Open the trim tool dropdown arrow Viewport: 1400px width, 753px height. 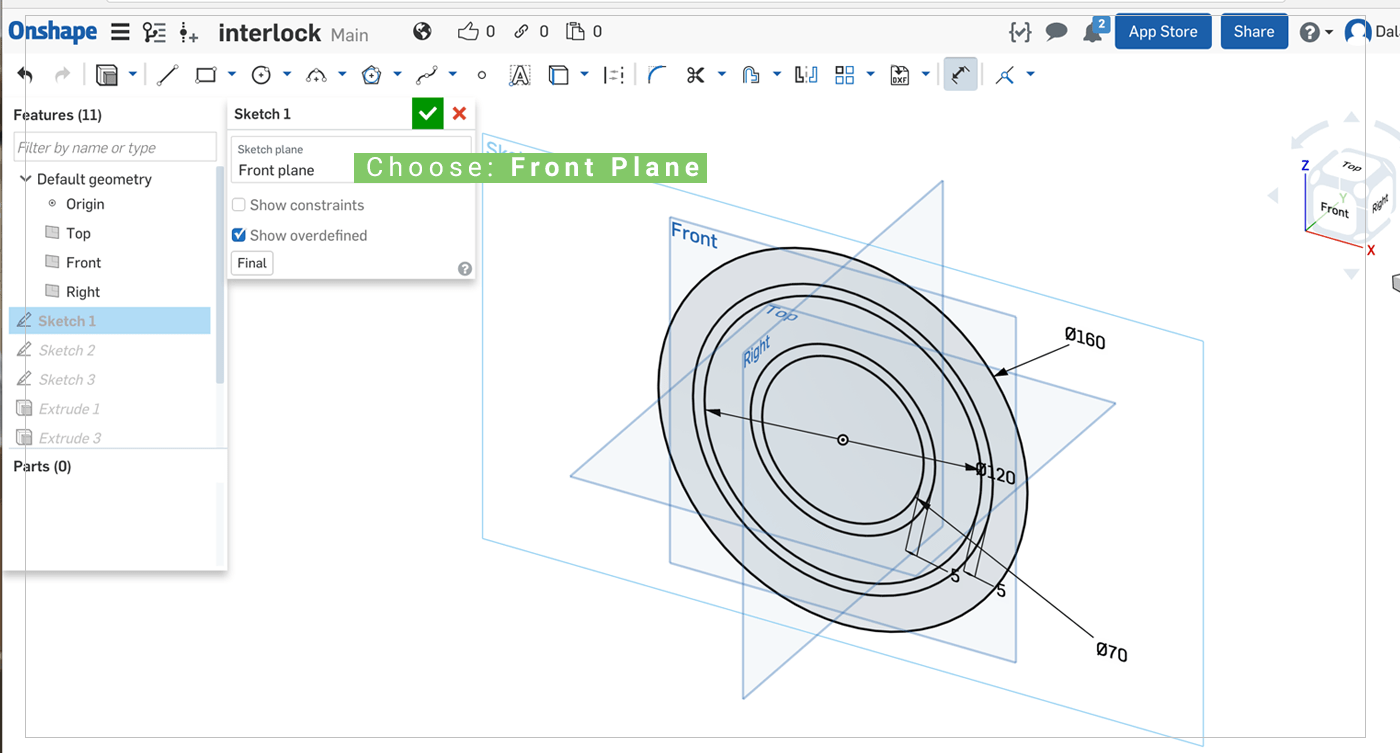click(x=722, y=75)
